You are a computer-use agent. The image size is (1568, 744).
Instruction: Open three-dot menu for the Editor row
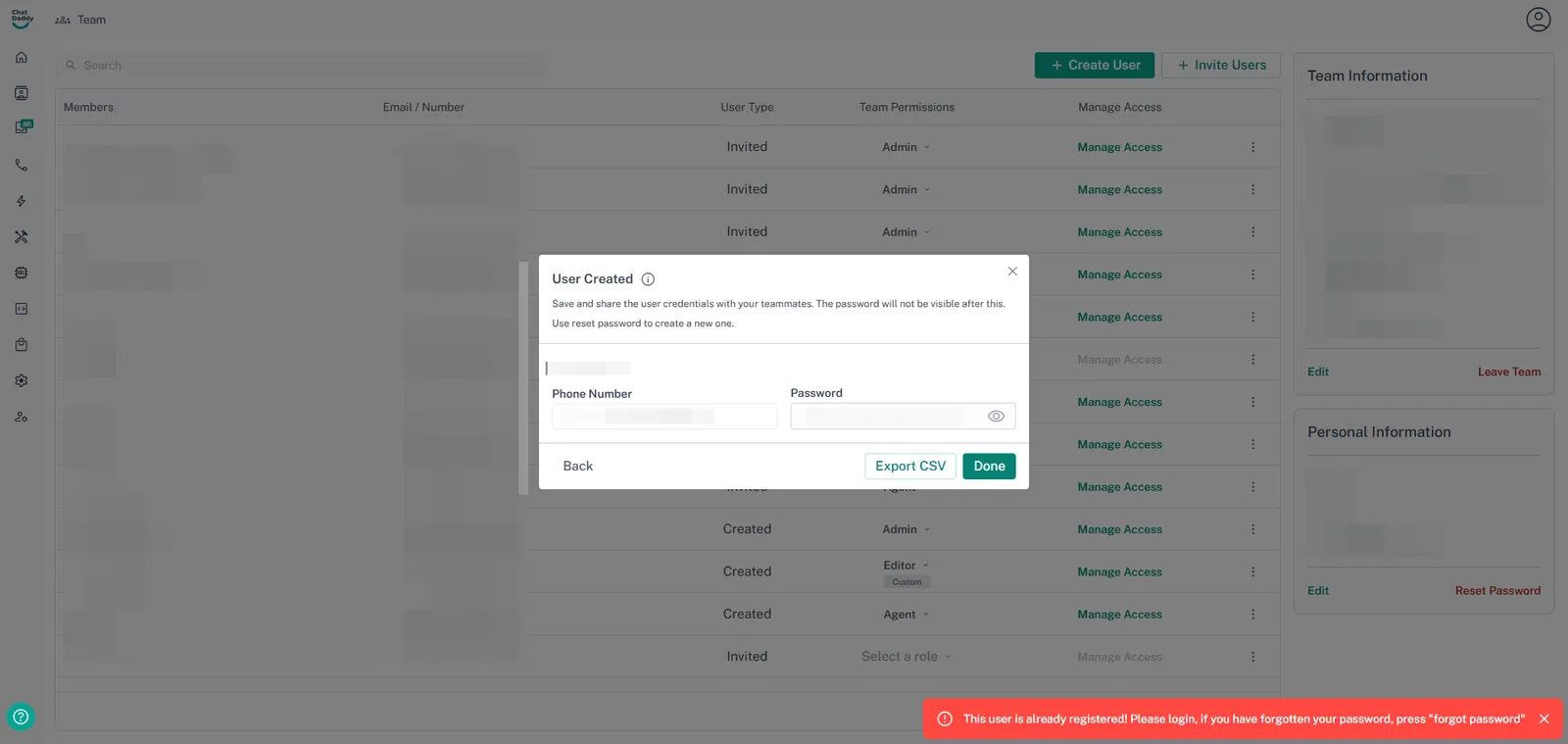(x=1252, y=571)
